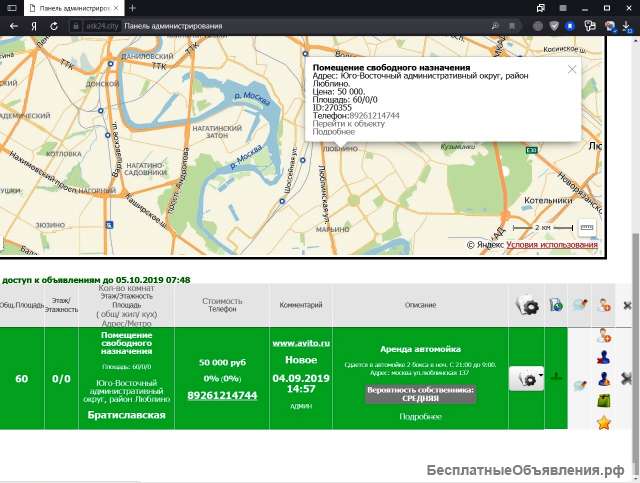Click the bookmark icon in address bar

point(512,26)
